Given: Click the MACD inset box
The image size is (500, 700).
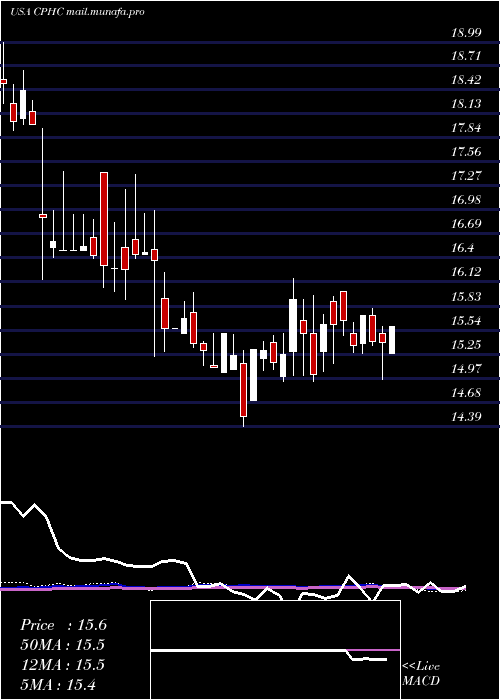Looking at the screenshot, I should click(x=275, y=650).
